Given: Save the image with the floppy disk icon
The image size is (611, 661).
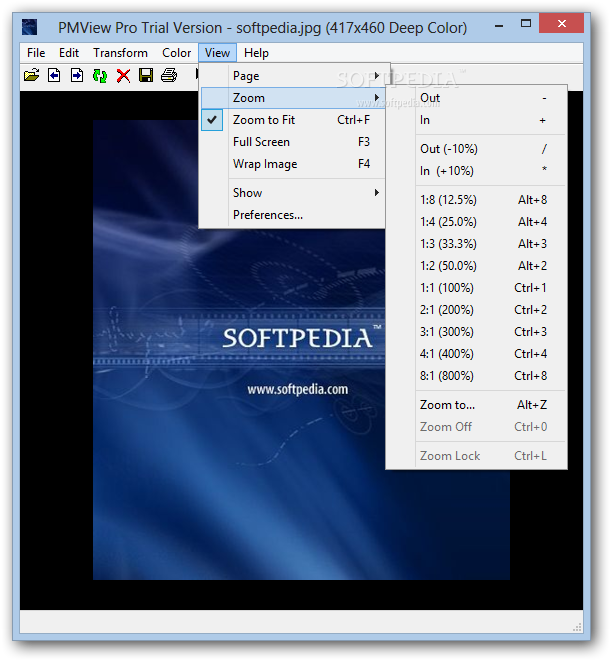Looking at the screenshot, I should tap(146, 75).
